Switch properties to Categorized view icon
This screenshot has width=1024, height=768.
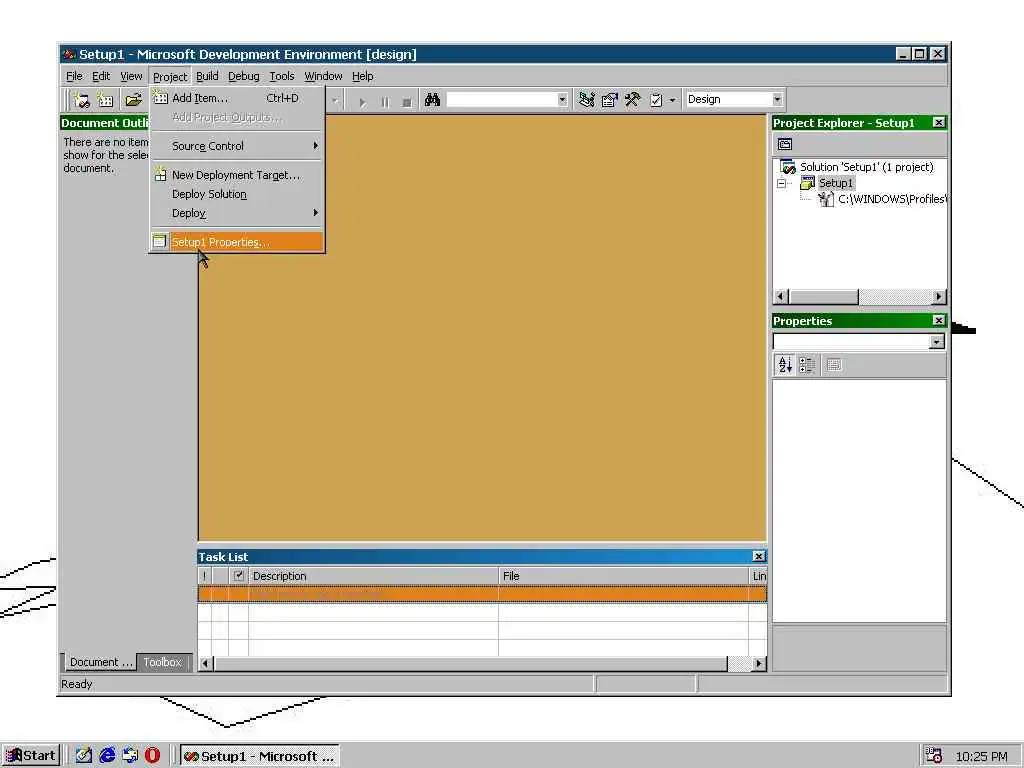click(x=807, y=365)
